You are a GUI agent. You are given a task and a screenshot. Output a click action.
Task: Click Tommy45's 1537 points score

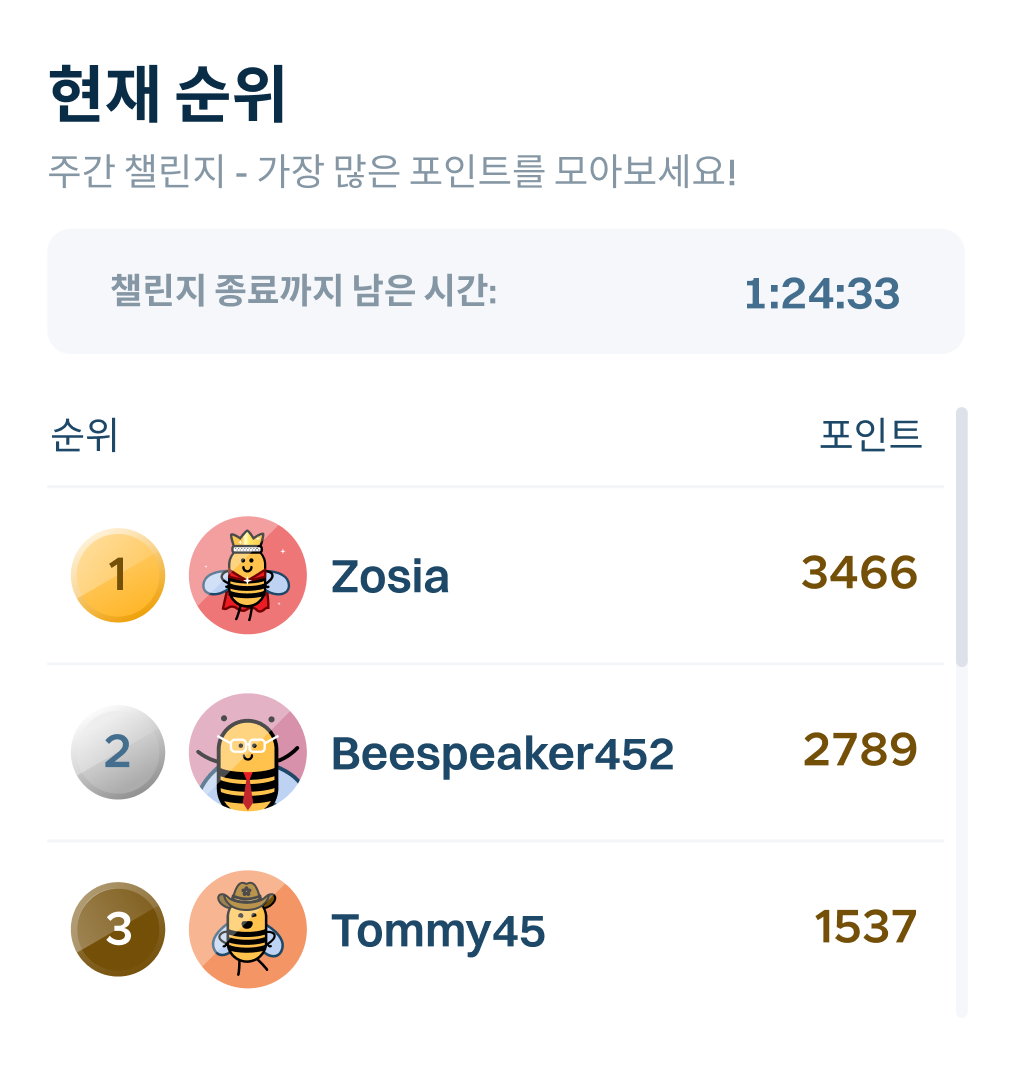point(865,928)
